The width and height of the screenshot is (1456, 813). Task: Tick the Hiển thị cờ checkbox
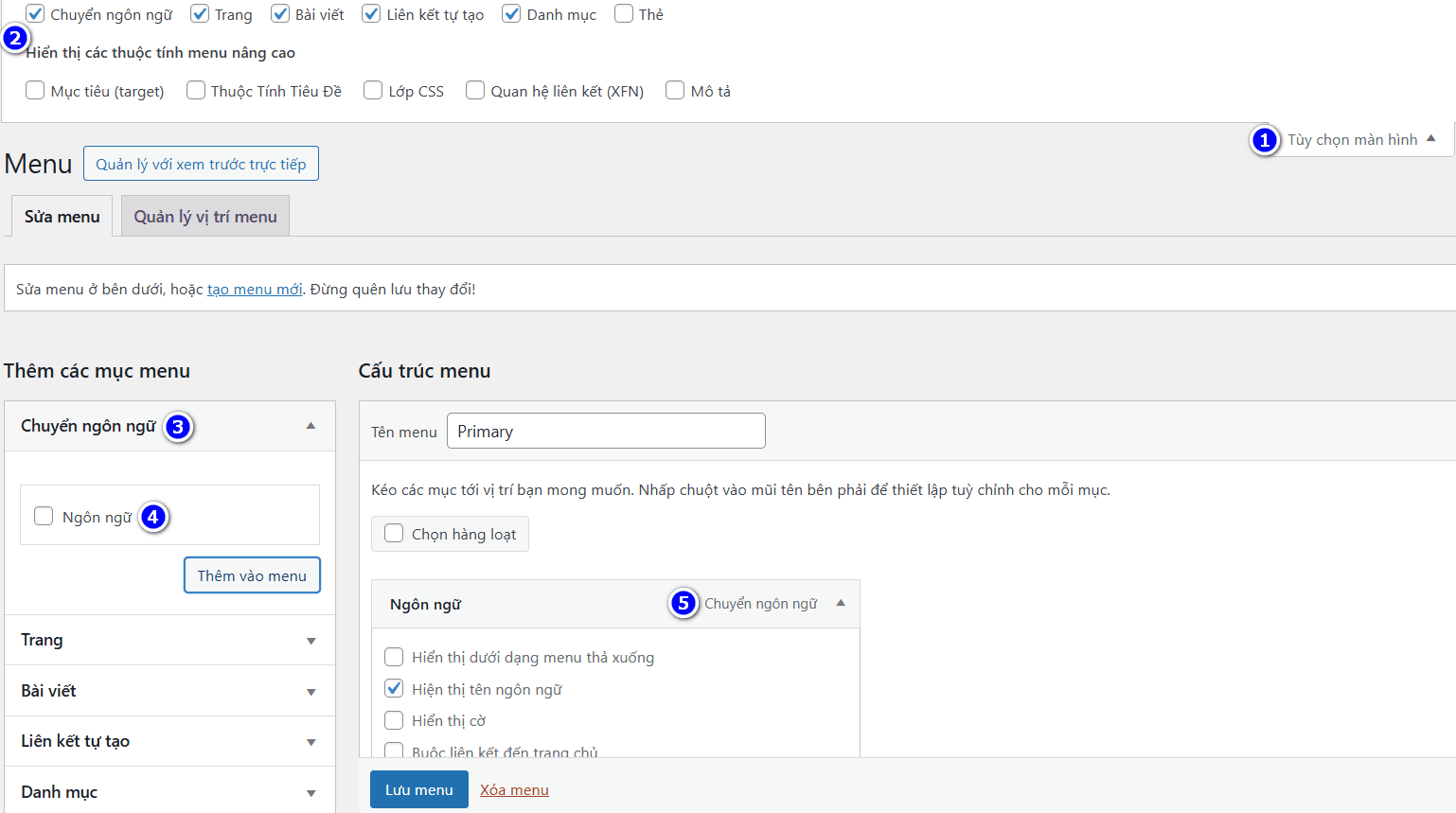click(394, 720)
